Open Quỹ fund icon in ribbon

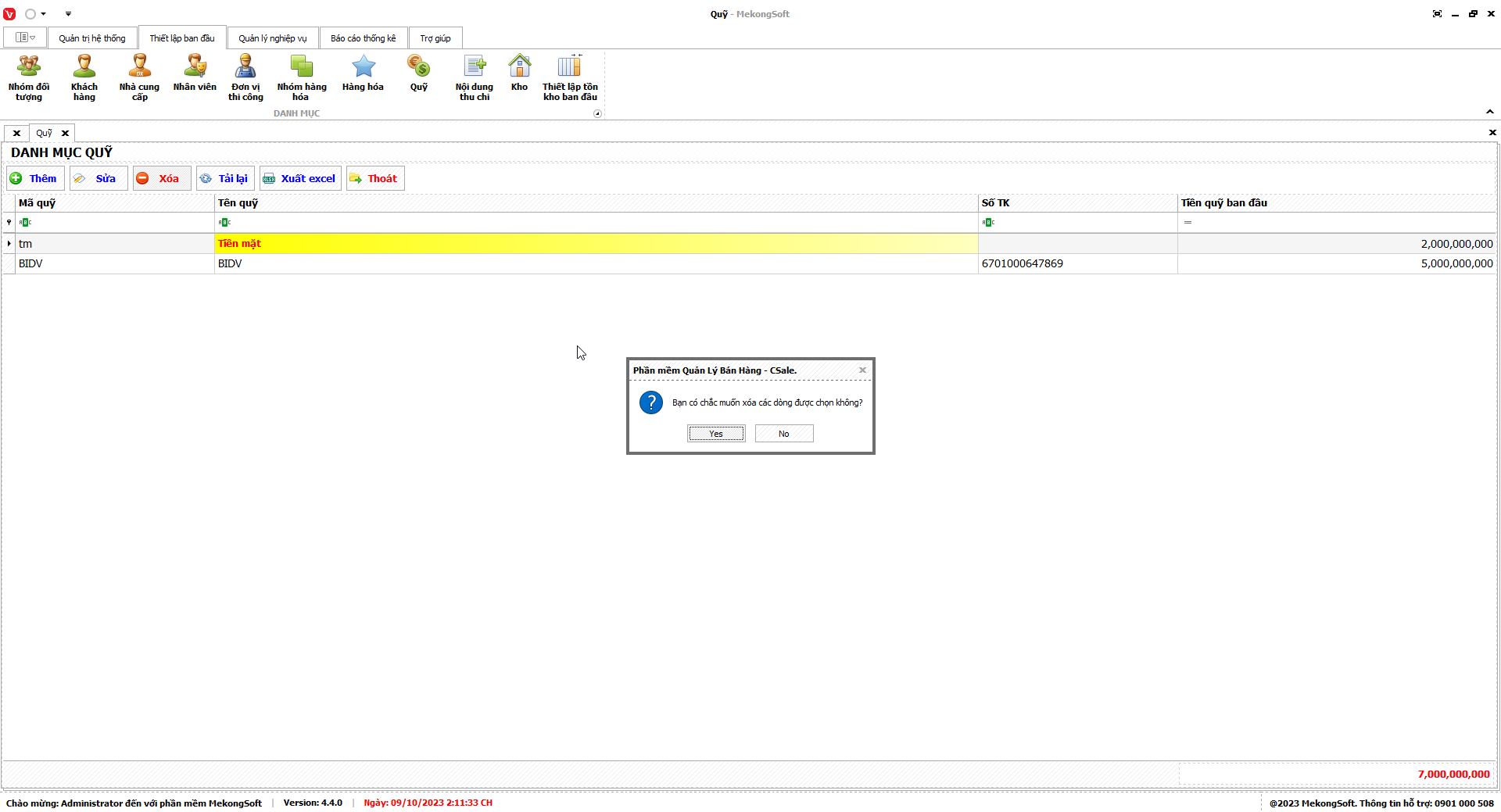point(419,73)
